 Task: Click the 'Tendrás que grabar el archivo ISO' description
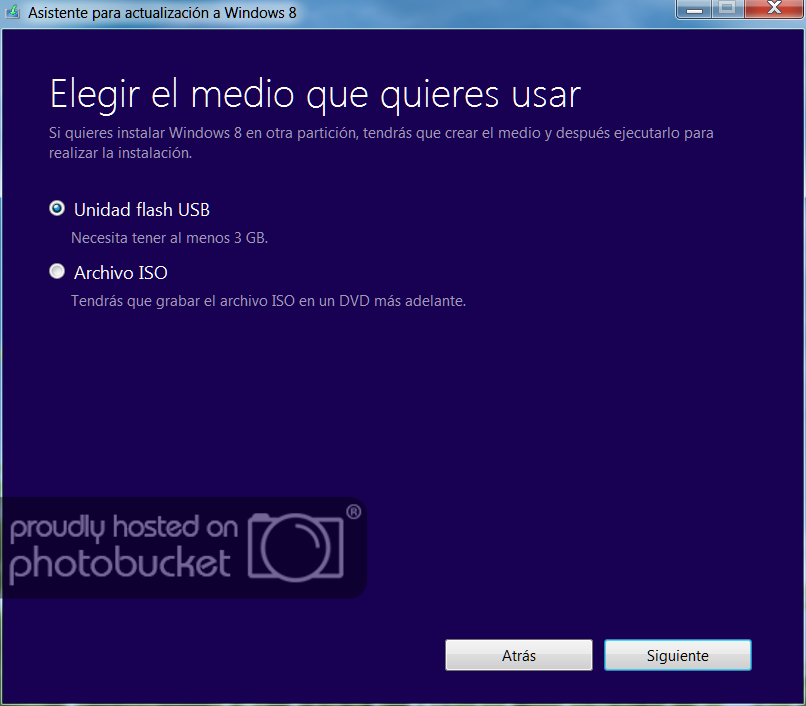click(x=268, y=301)
